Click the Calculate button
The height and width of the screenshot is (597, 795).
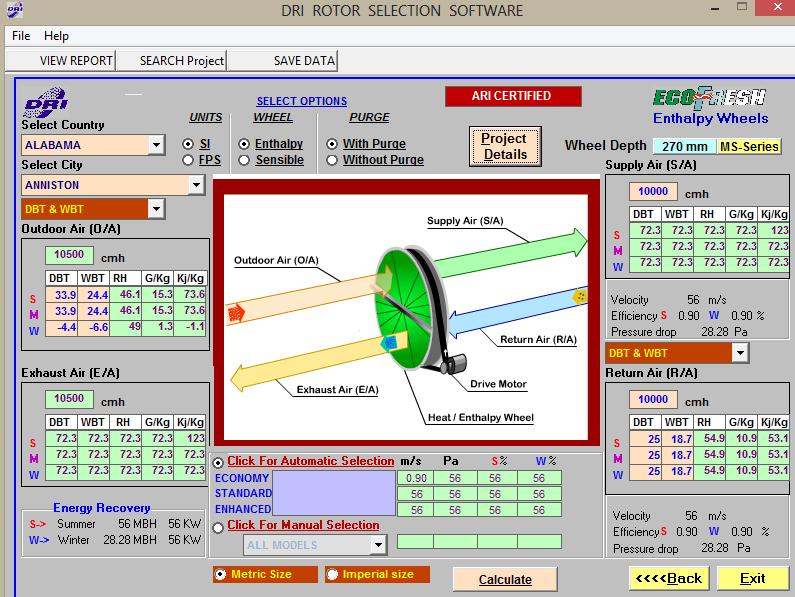[x=505, y=579]
